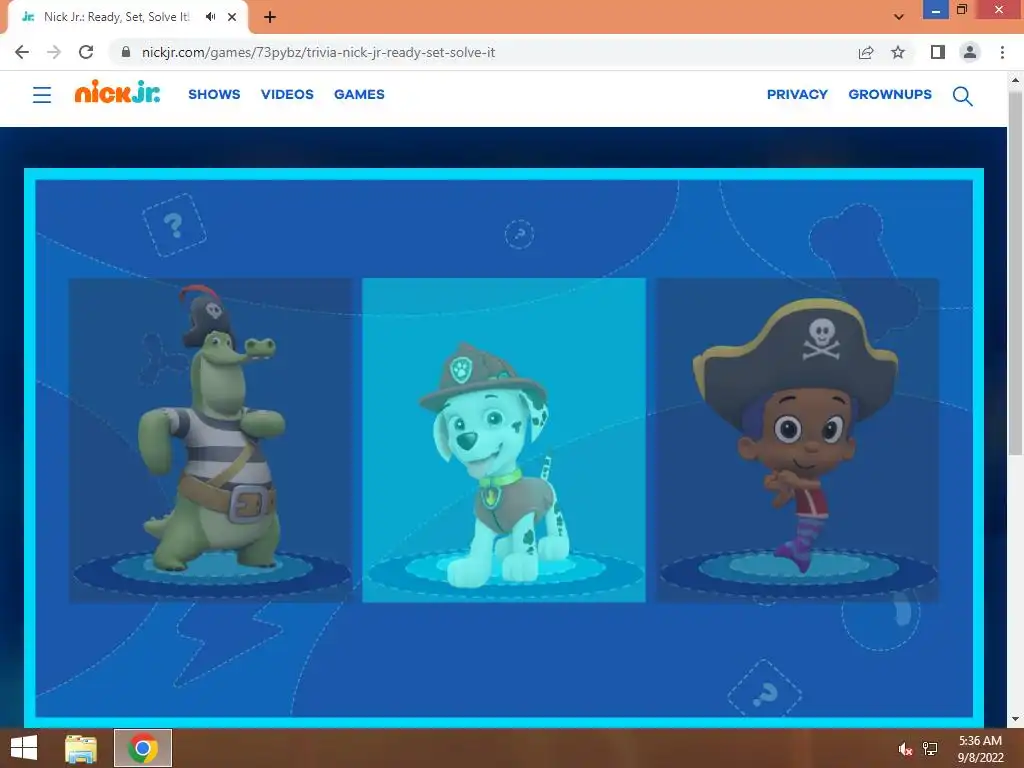Image resolution: width=1024 pixels, height=768 pixels.
Task: Choose the pirate alligator character card
Action: (x=210, y=440)
